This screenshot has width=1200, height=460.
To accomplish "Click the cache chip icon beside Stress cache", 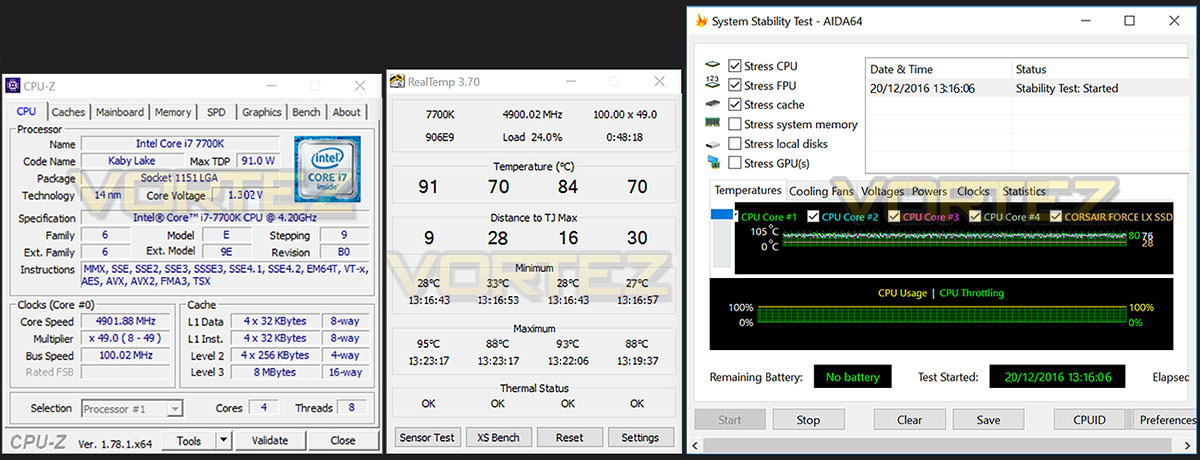I will coord(713,104).
